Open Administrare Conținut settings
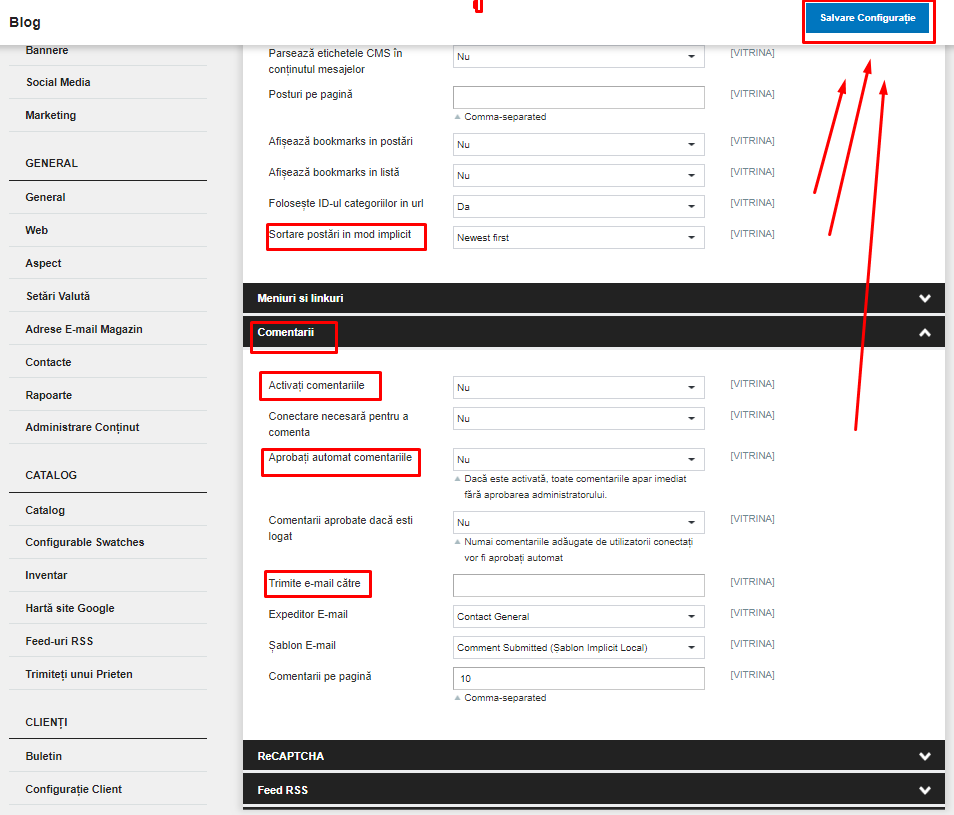 pos(82,427)
